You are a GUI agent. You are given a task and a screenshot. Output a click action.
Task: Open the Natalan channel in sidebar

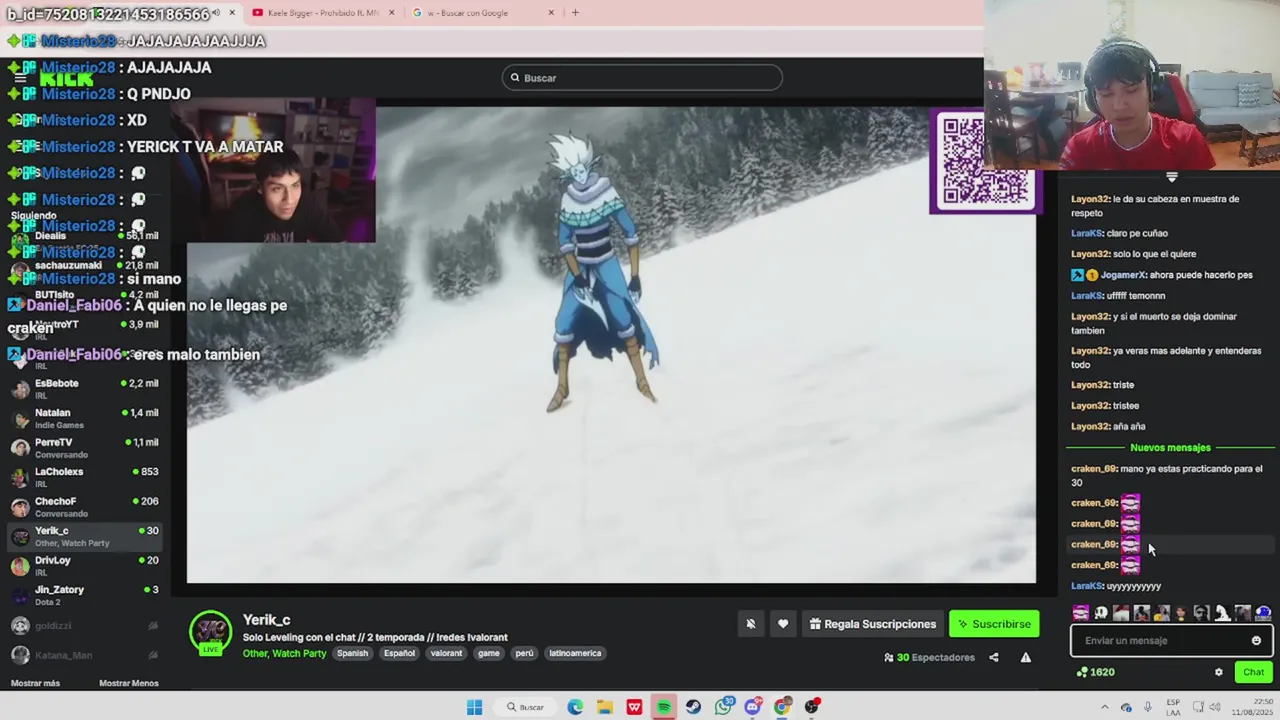[84, 418]
